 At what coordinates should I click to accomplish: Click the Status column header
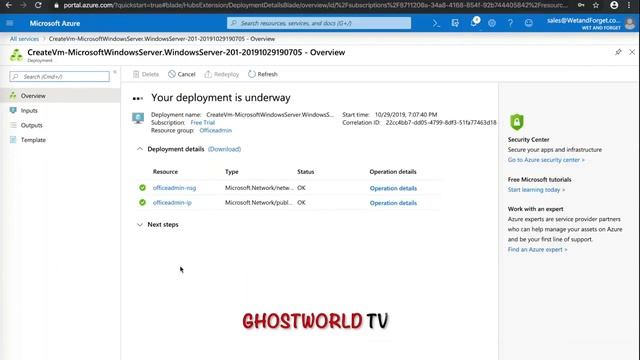tap(305, 172)
